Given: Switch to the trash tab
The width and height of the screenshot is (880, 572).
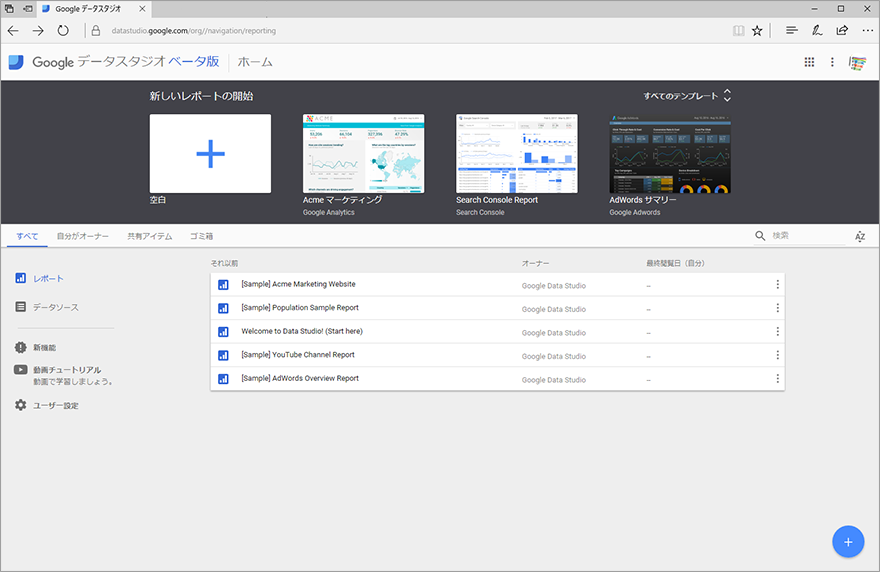Looking at the screenshot, I should (x=202, y=237).
